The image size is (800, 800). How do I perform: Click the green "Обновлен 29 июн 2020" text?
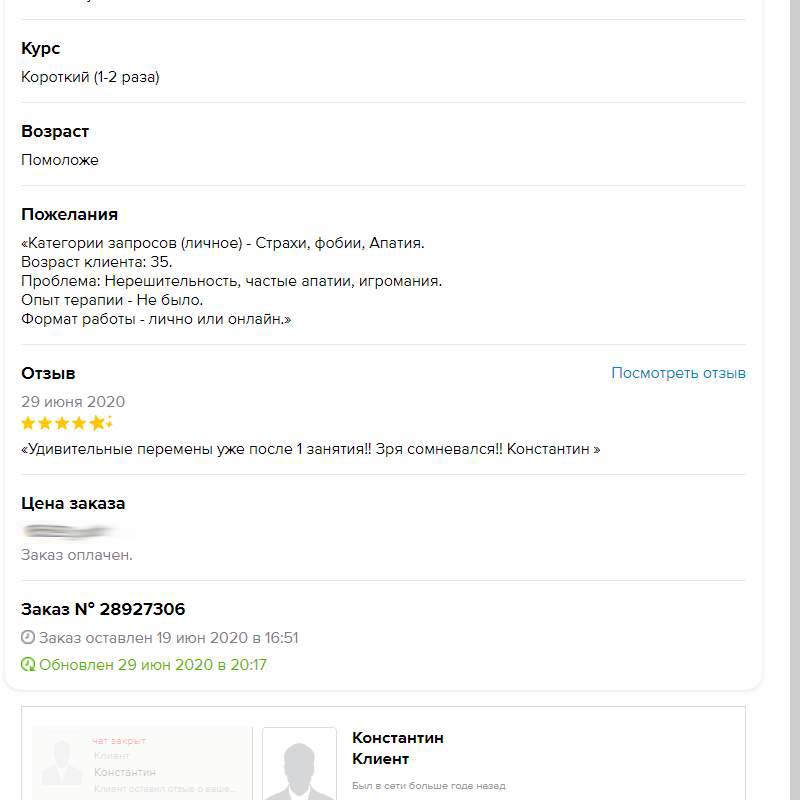pyautogui.click(x=153, y=664)
